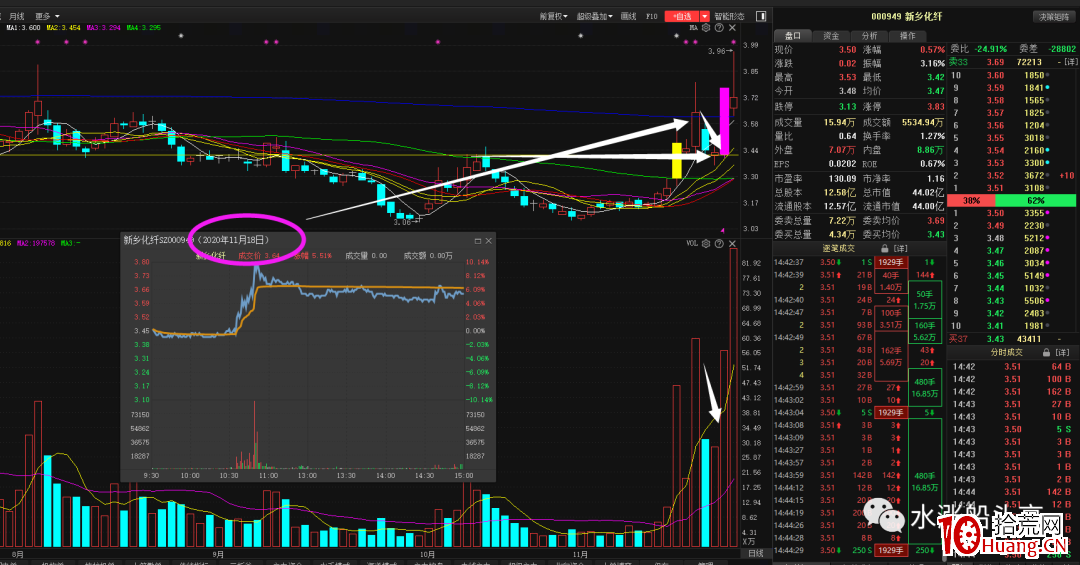This screenshot has width=1080, height=565.
Task: Open the MA indicator help icon
Action: pos(719,28)
